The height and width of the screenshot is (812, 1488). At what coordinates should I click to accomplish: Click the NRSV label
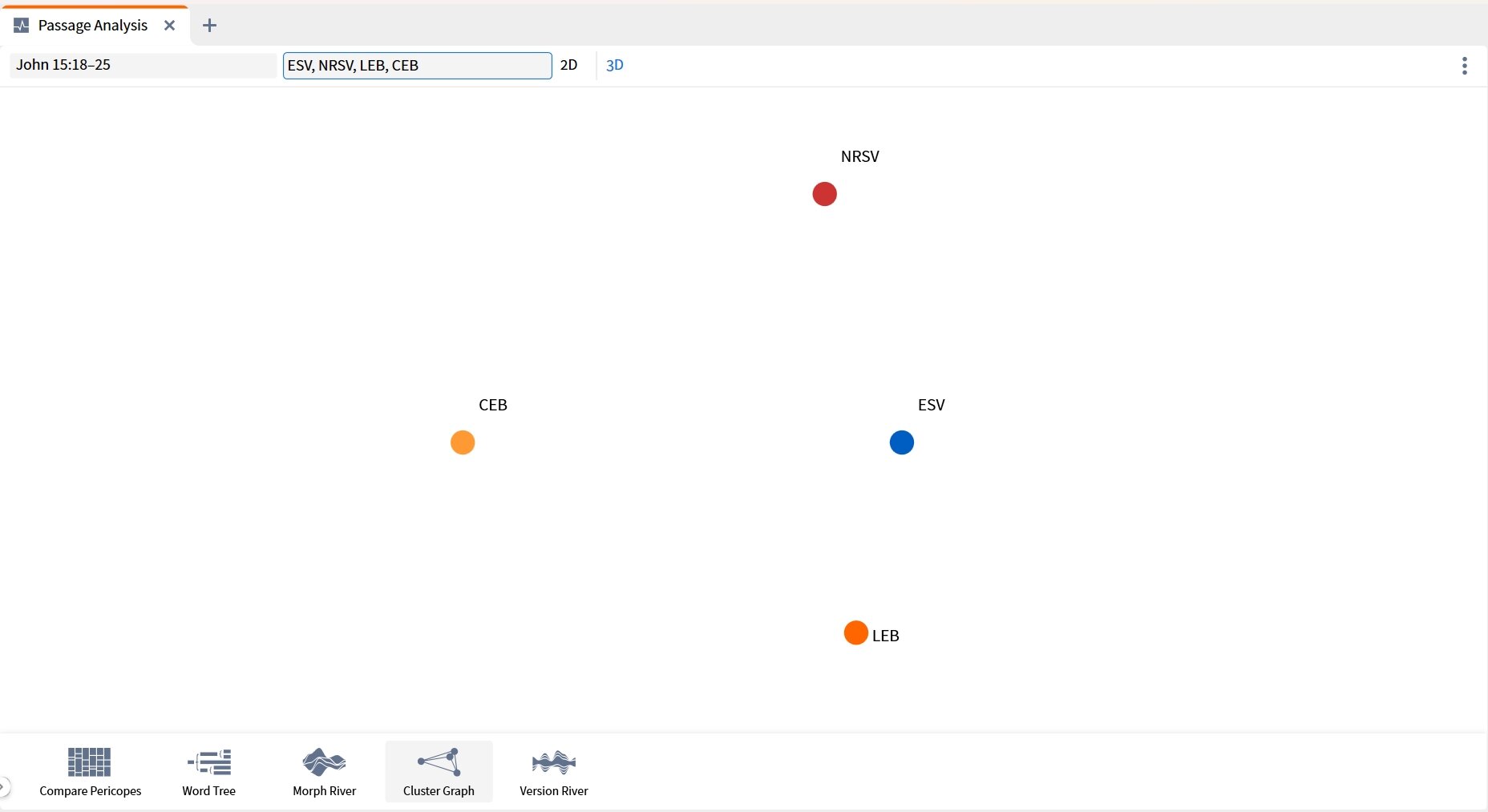coord(860,156)
